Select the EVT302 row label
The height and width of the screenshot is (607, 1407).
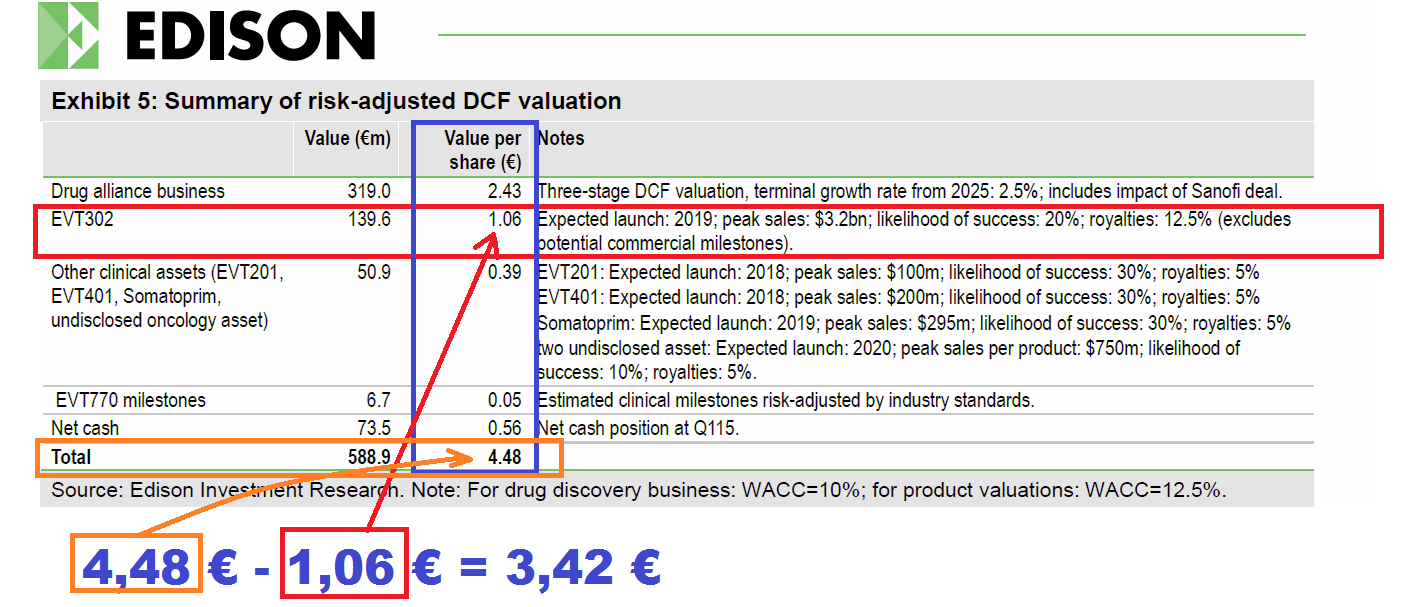(x=82, y=219)
